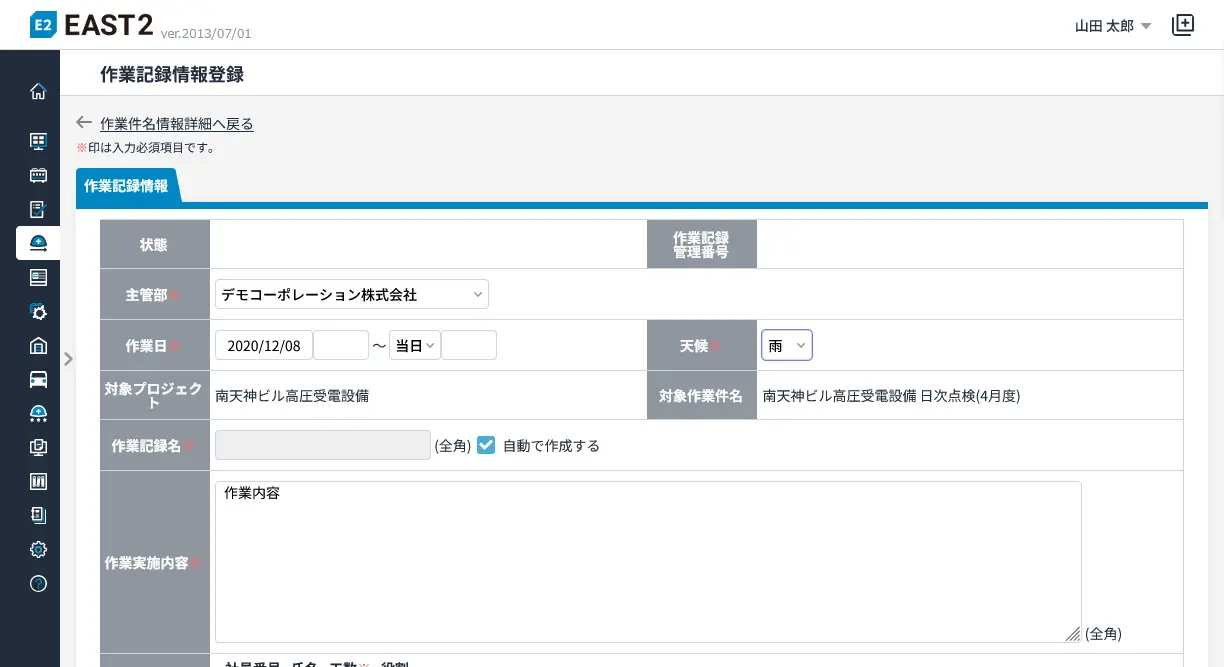Image resolution: width=1224 pixels, height=667 pixels.
Task: Select the active helmet work icon
Action: (38, 243)
